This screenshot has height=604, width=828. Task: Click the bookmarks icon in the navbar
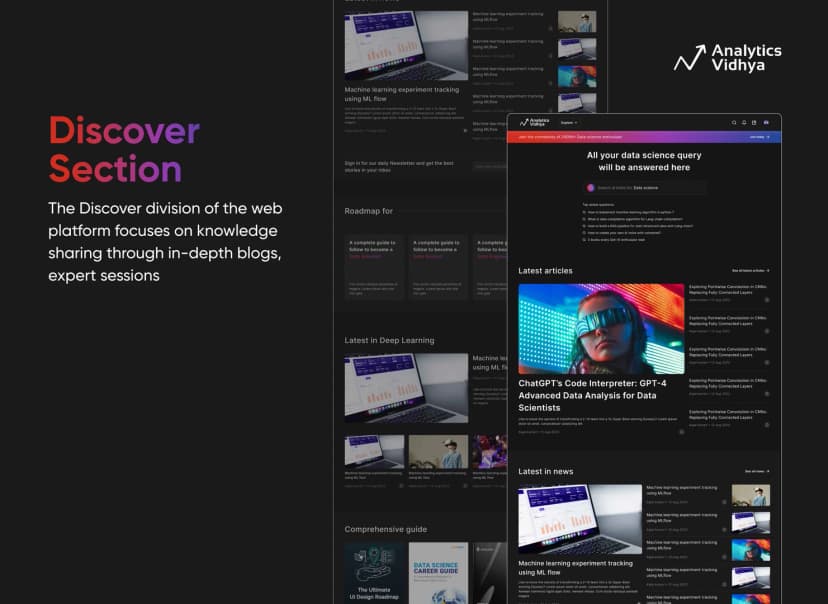(754, 123)
